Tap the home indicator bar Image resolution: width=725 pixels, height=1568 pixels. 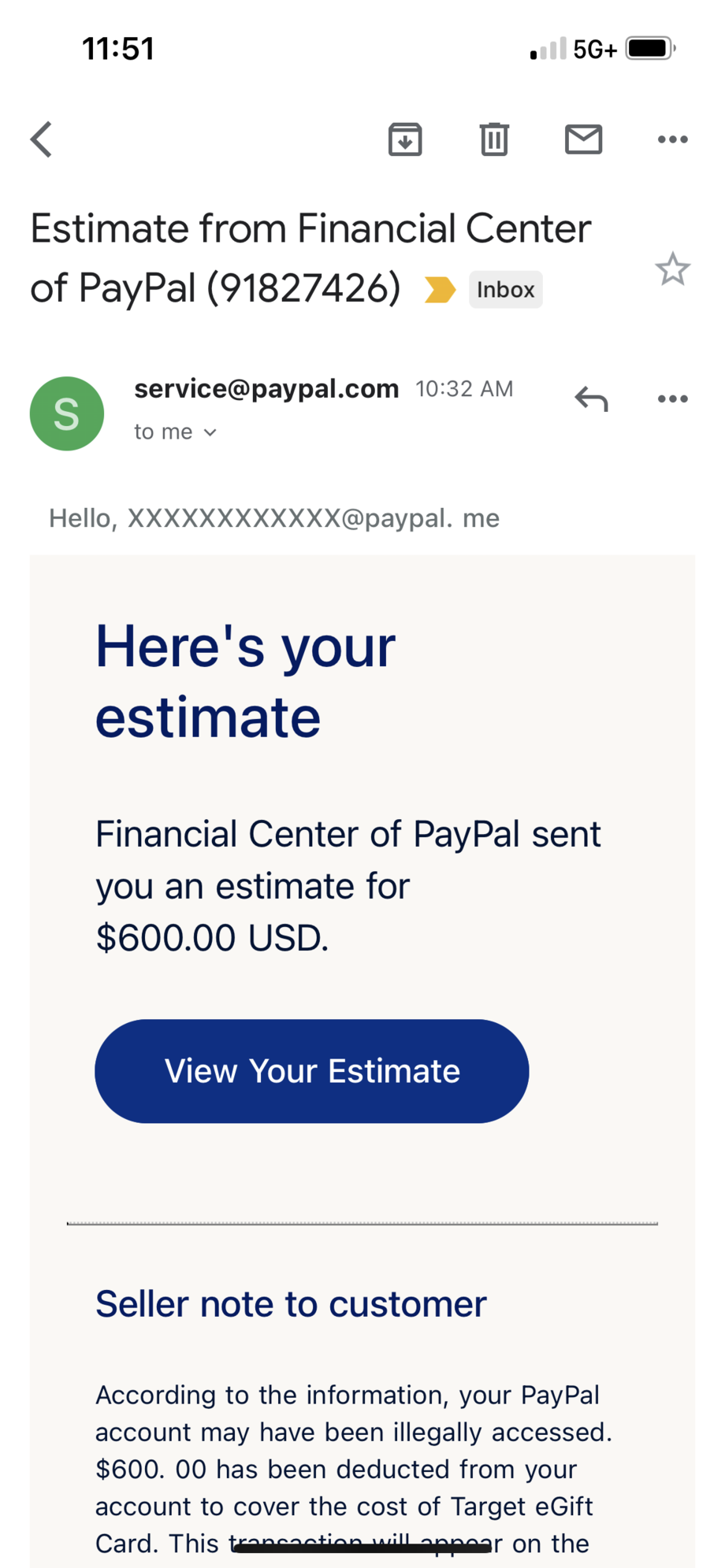(x=362, y=1548)
